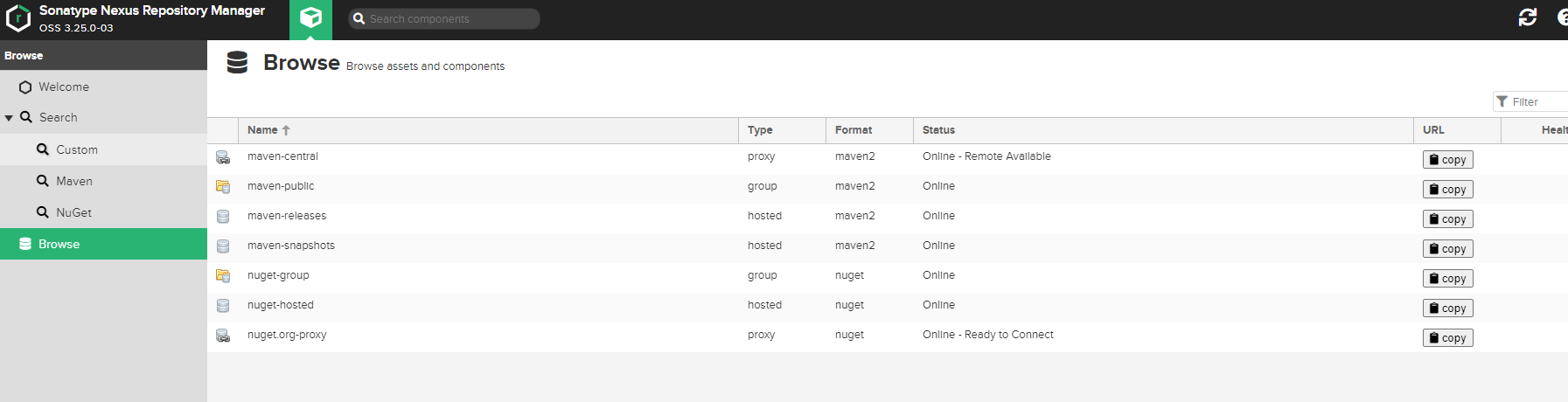1568x402 pixels.
Task: Click the URL column header
Action: tap(1457, 130)
